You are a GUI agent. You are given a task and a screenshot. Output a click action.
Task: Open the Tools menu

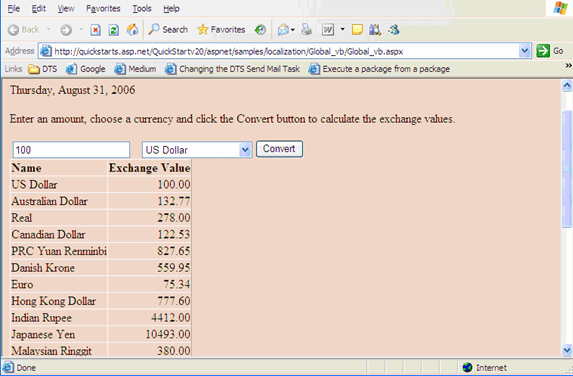tap(142, 8)
